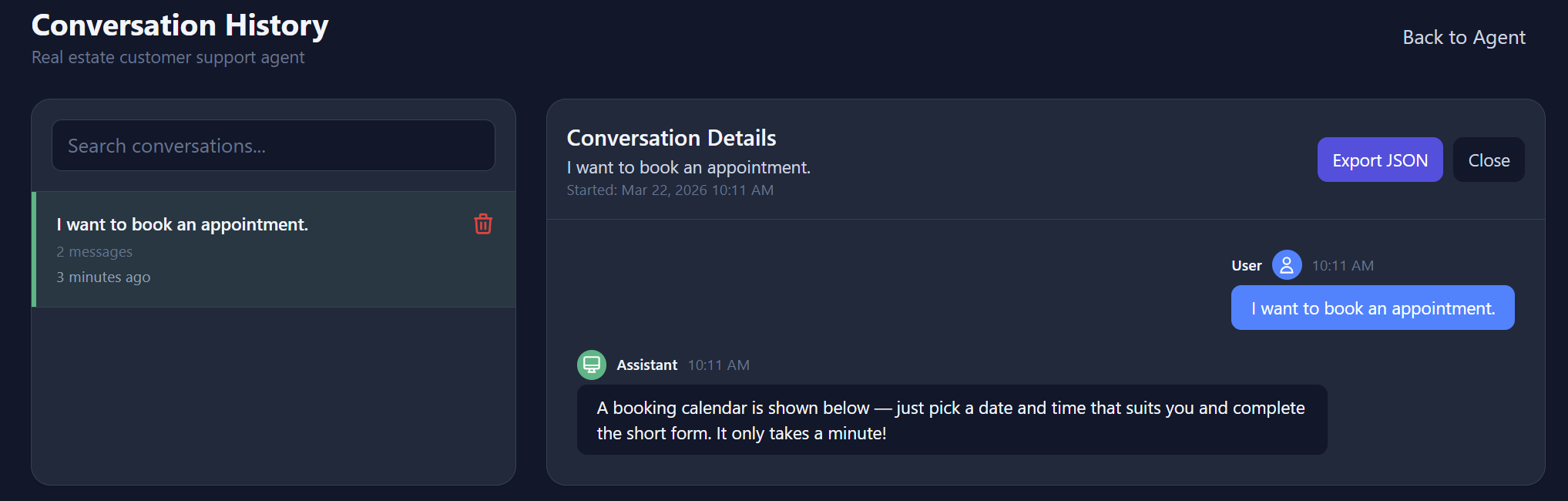Open Back to Agent
1568x501 pixels.
coord(1463,37)
